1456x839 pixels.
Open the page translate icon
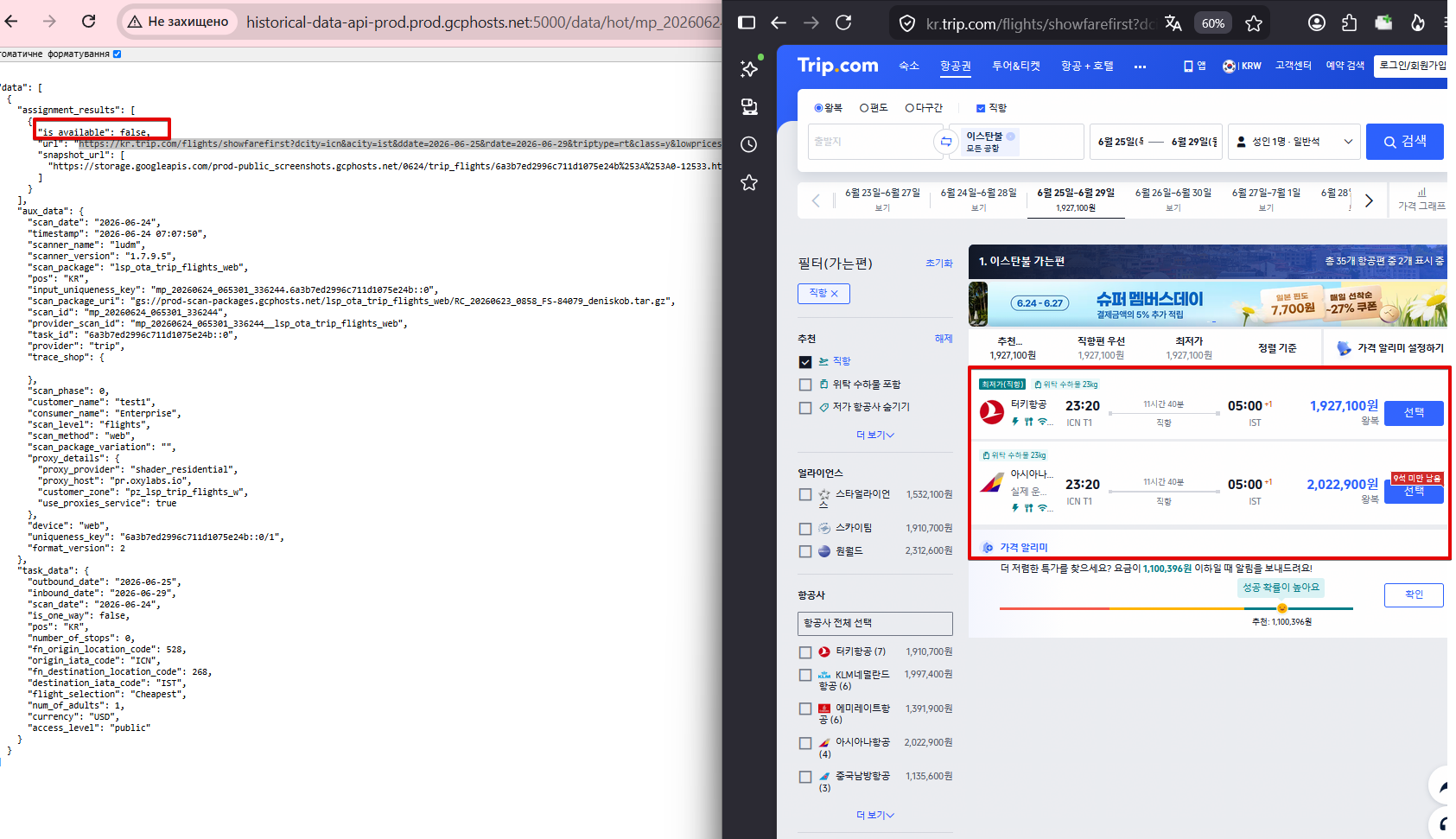(1173, 23)
